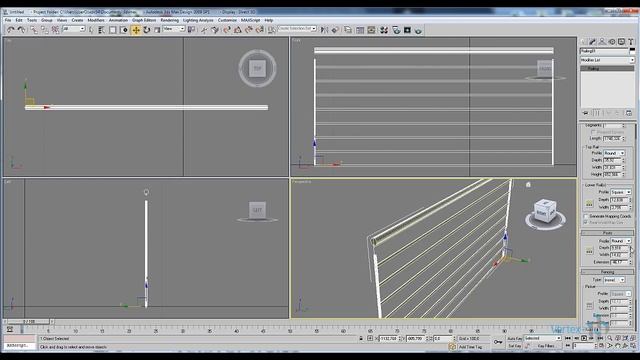Click the Mirror tool icon
Image resolution: width=640 pixels, height=360 pixels.
tap(324, 30)
